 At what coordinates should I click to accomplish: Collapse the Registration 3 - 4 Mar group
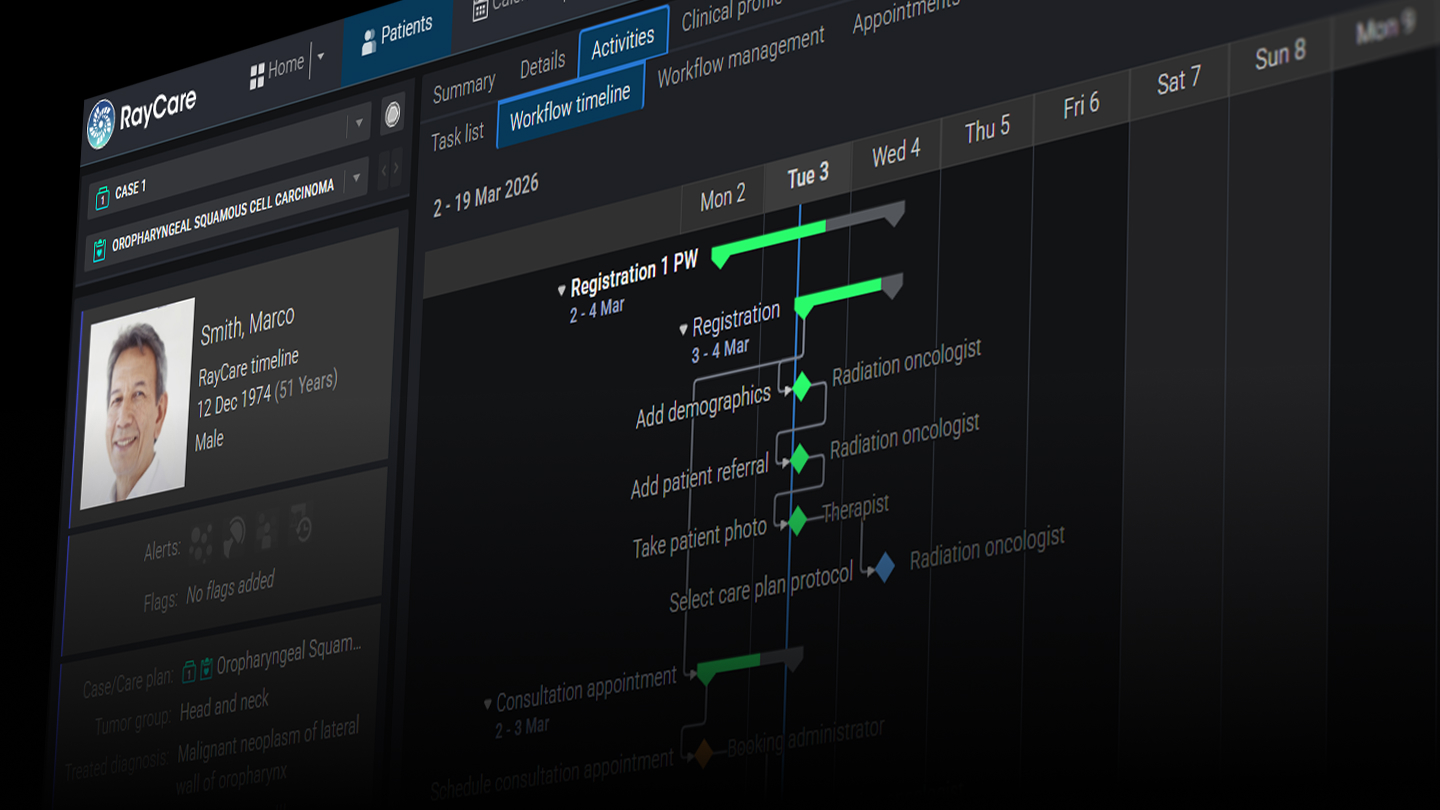[684, 329]
